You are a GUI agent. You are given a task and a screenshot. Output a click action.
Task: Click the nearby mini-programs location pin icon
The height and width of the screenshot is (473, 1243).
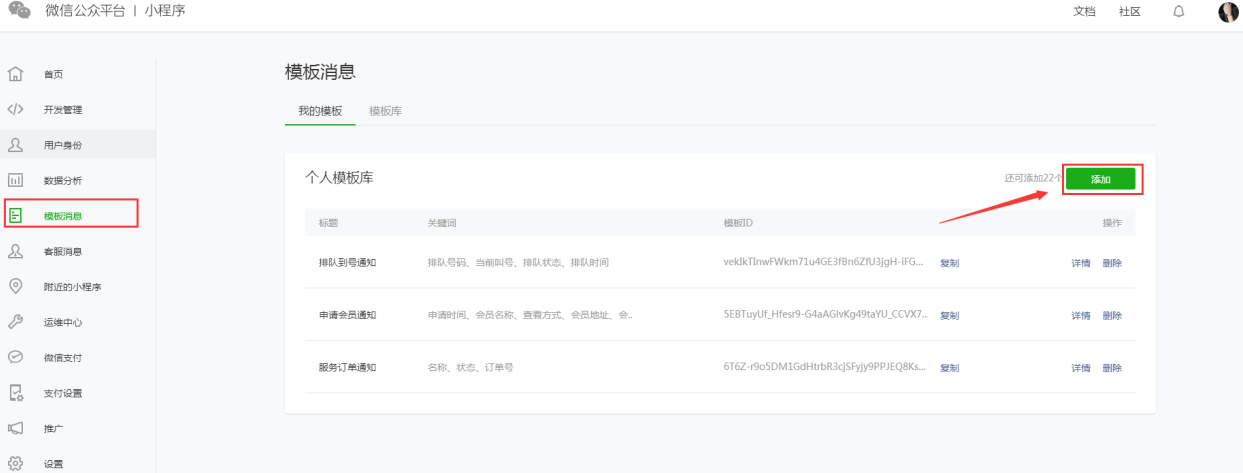tap(15, 286)
